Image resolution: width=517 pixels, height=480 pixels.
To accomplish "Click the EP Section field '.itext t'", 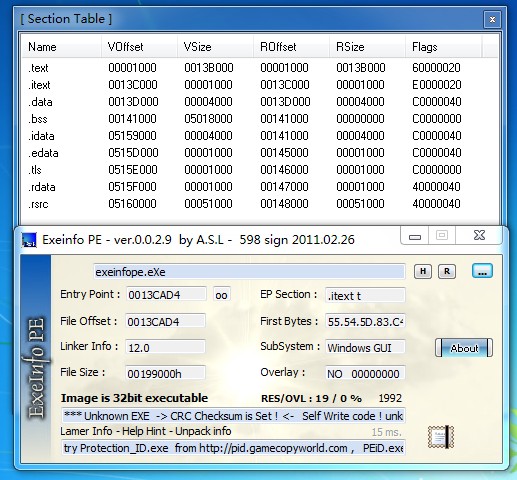I will point(365,295).
